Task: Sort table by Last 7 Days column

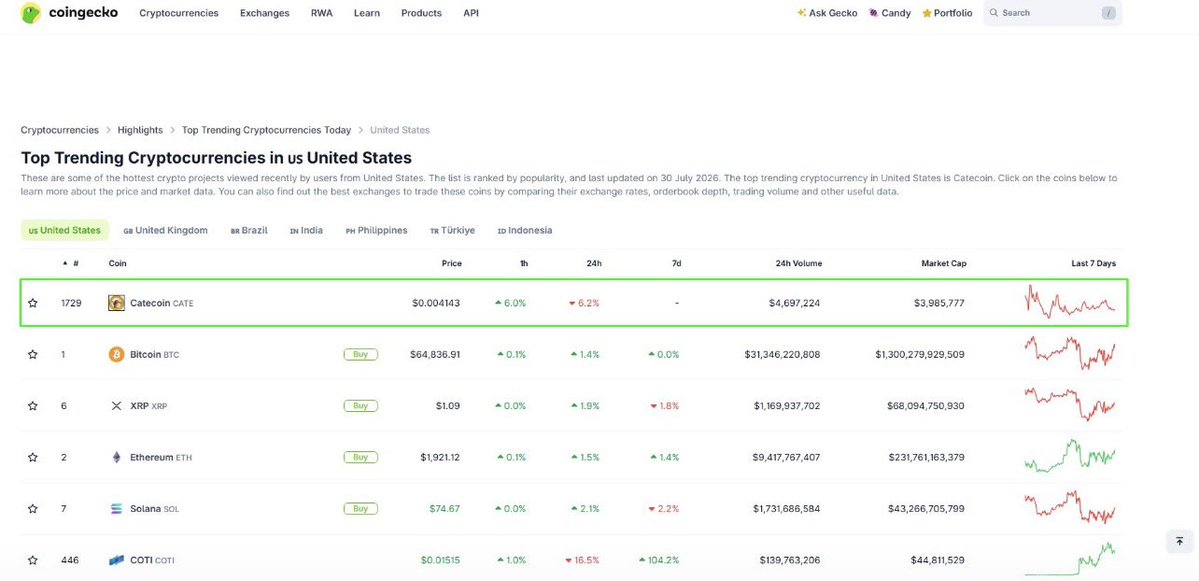Action: tap(1093, 264)
